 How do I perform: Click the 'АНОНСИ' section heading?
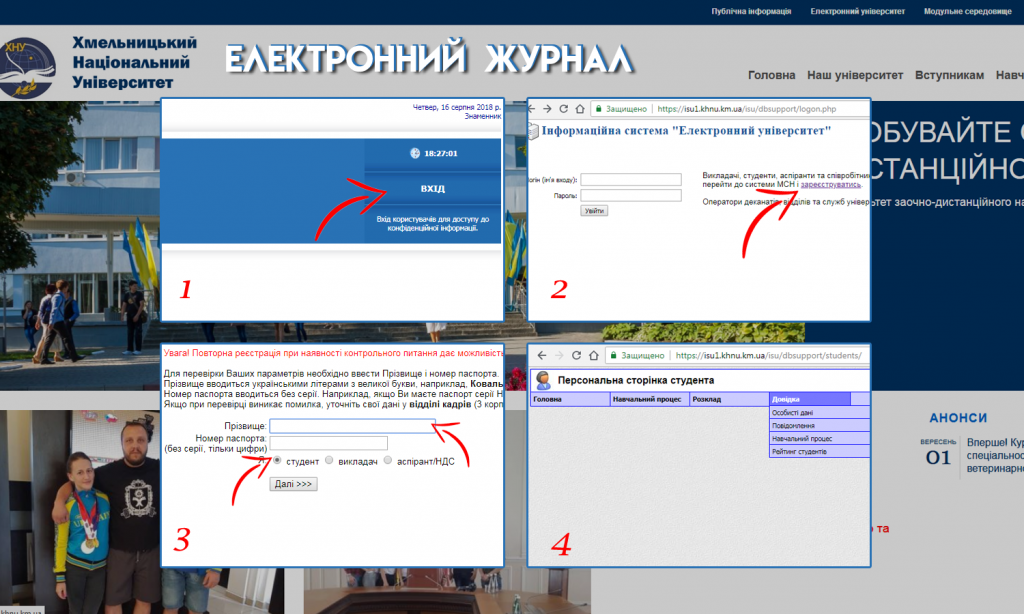(x=958, y=418)
